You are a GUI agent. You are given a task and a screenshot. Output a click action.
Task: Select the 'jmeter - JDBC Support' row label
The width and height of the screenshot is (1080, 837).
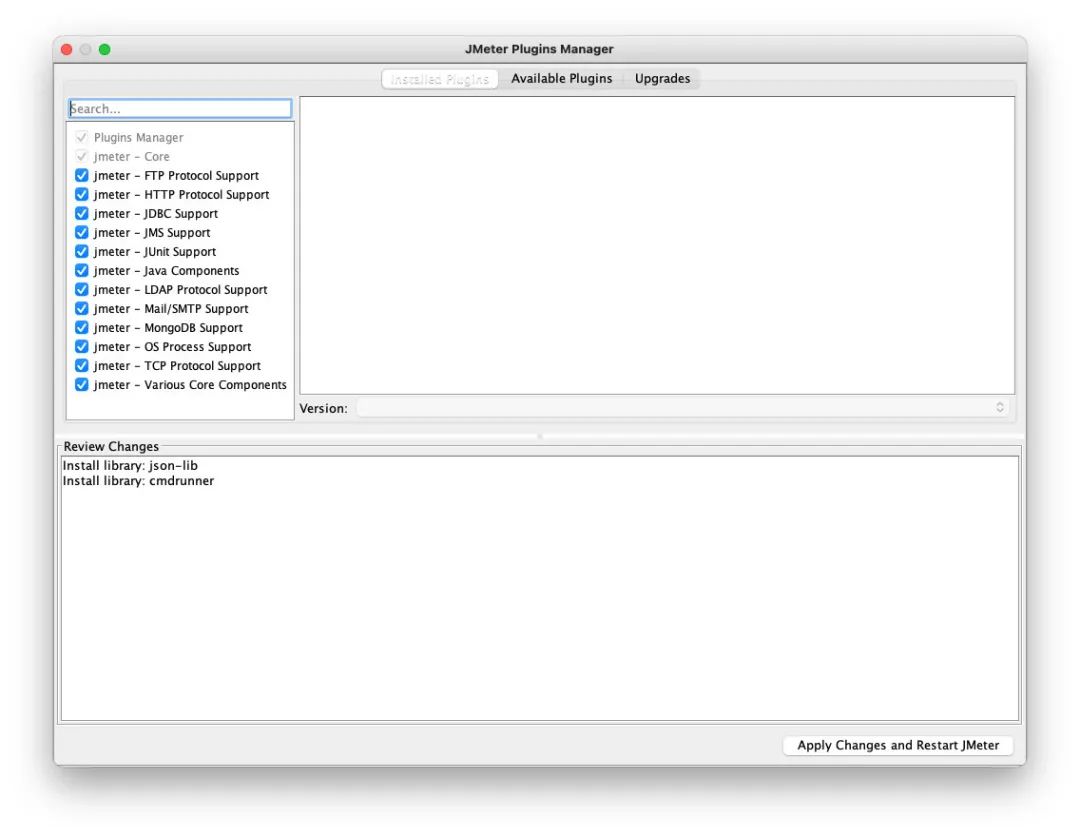pyautogui.click(x=156, y=214)
